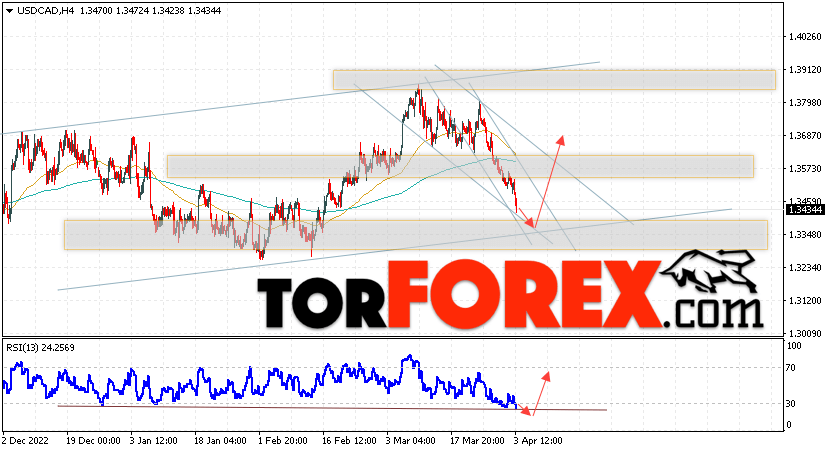This screenshot has height=452, width=829.
Task: Click the 3 Apr 12:00 date label
Action: coord(538,441)
